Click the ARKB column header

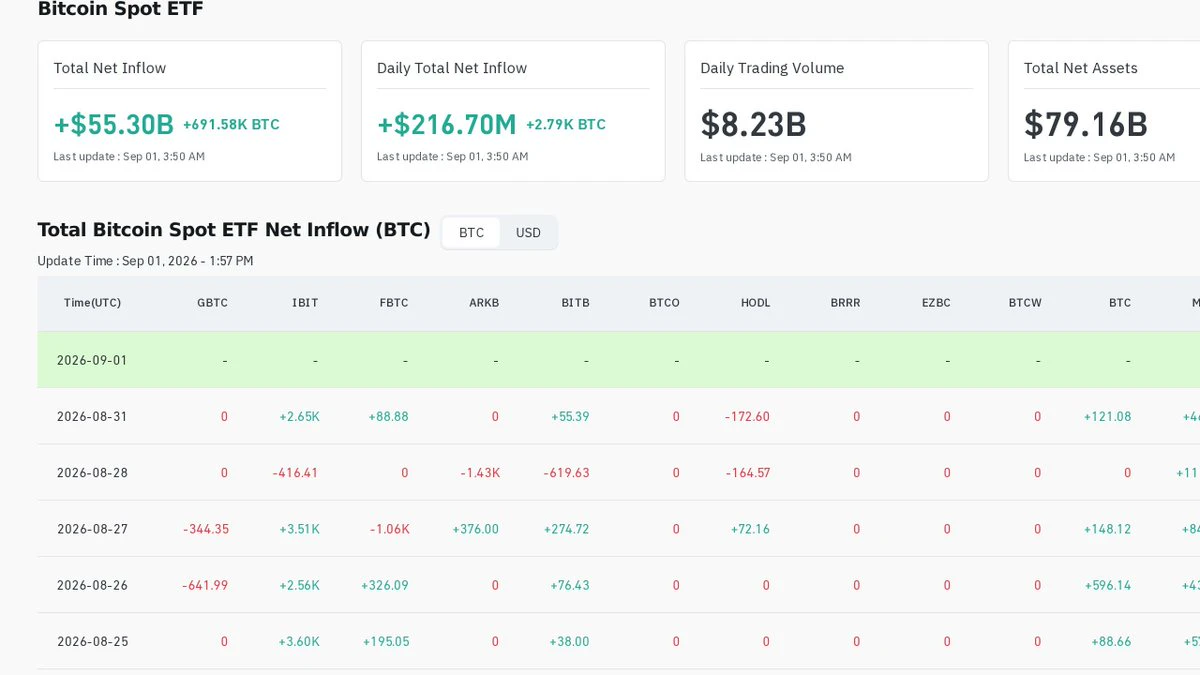click(484, 303)
